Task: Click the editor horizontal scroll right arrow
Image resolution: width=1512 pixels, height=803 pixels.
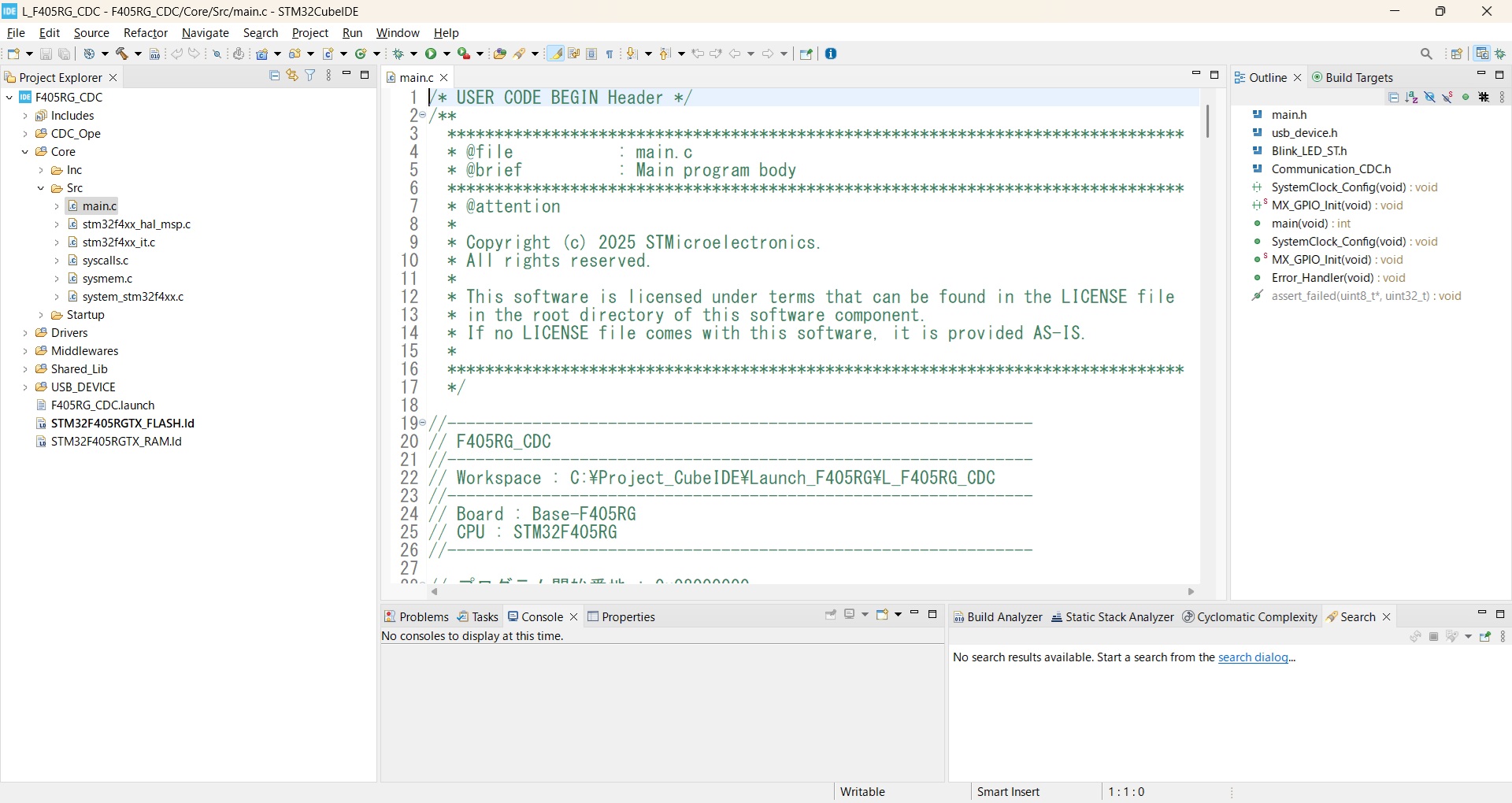Action: (1191, 592)
